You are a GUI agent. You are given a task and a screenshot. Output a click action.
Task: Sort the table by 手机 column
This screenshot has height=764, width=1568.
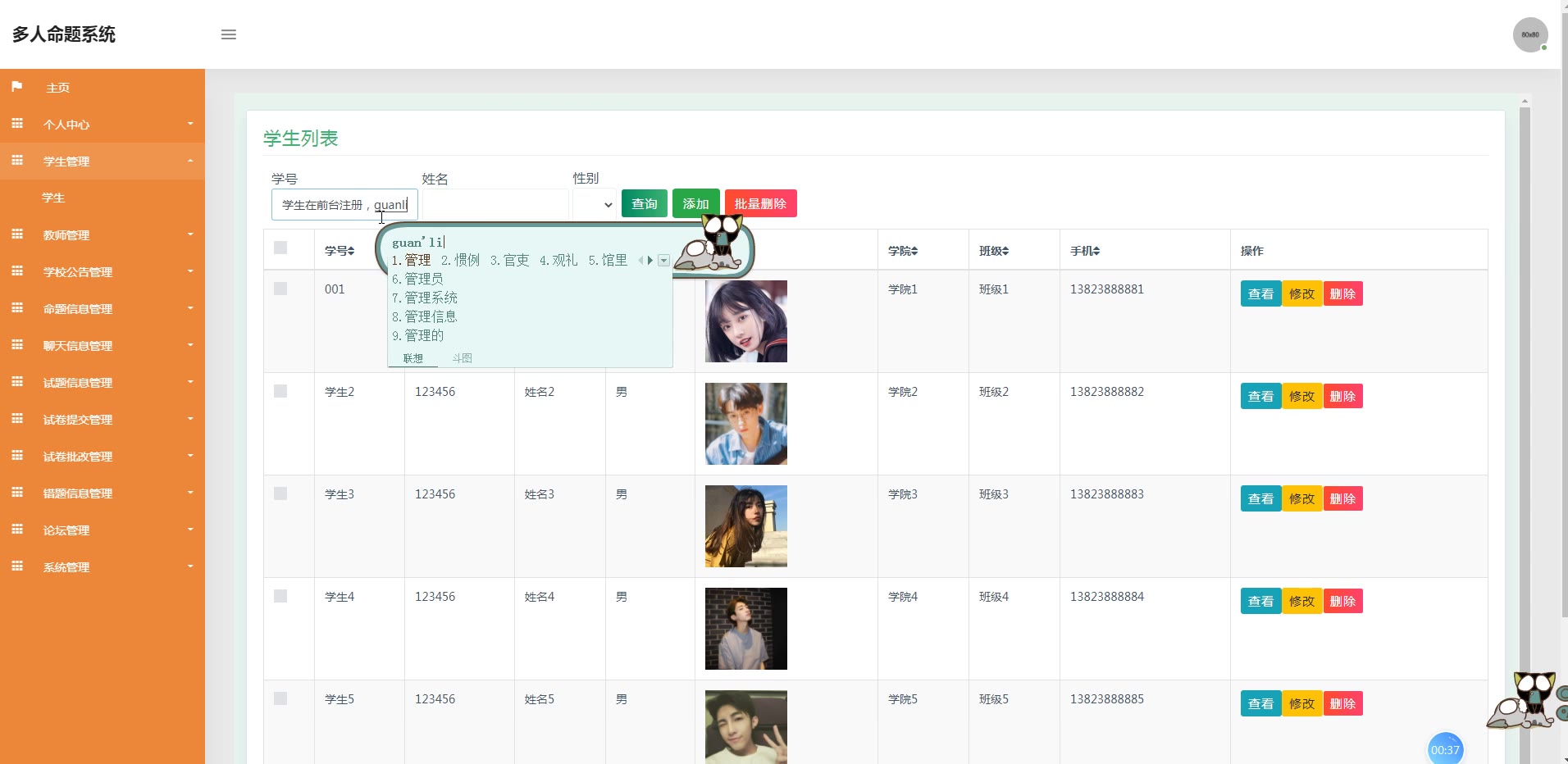click(x=1085, y=251)
